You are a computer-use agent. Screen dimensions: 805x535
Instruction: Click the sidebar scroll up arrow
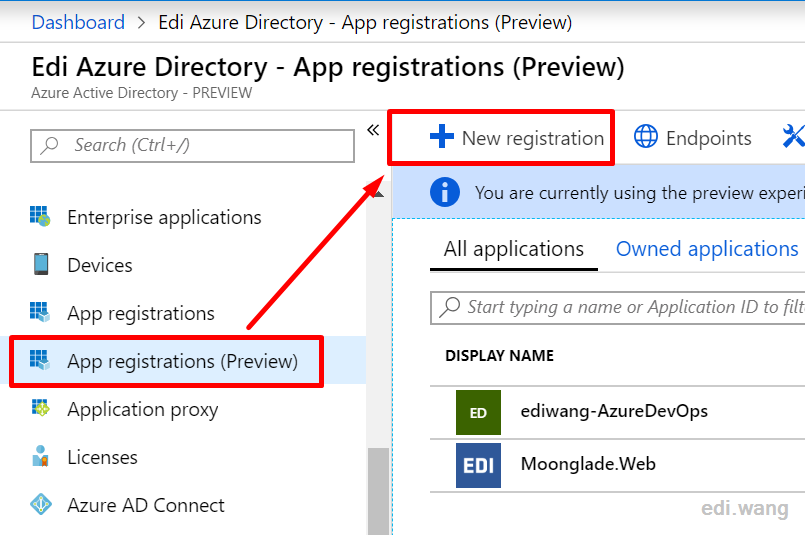(x=378, y=195)
